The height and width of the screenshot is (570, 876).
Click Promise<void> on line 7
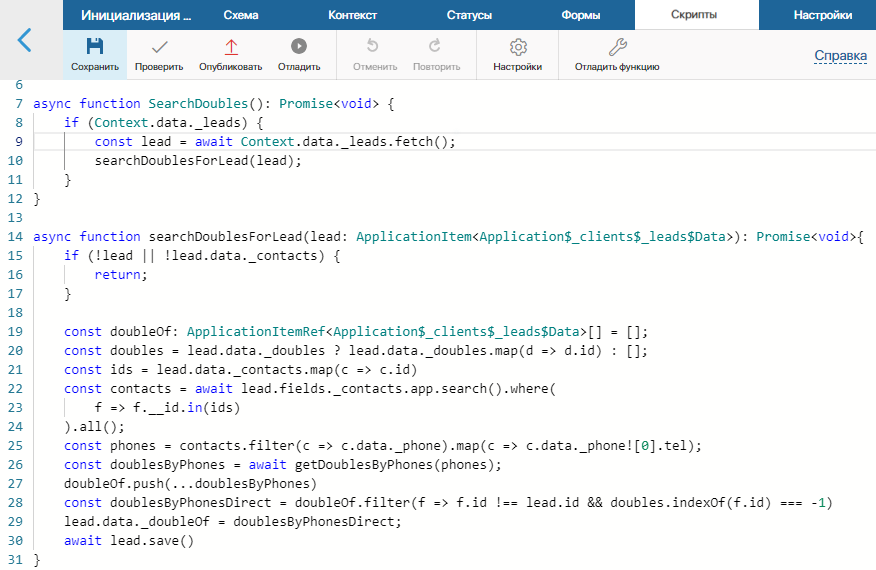coord(329,103)
